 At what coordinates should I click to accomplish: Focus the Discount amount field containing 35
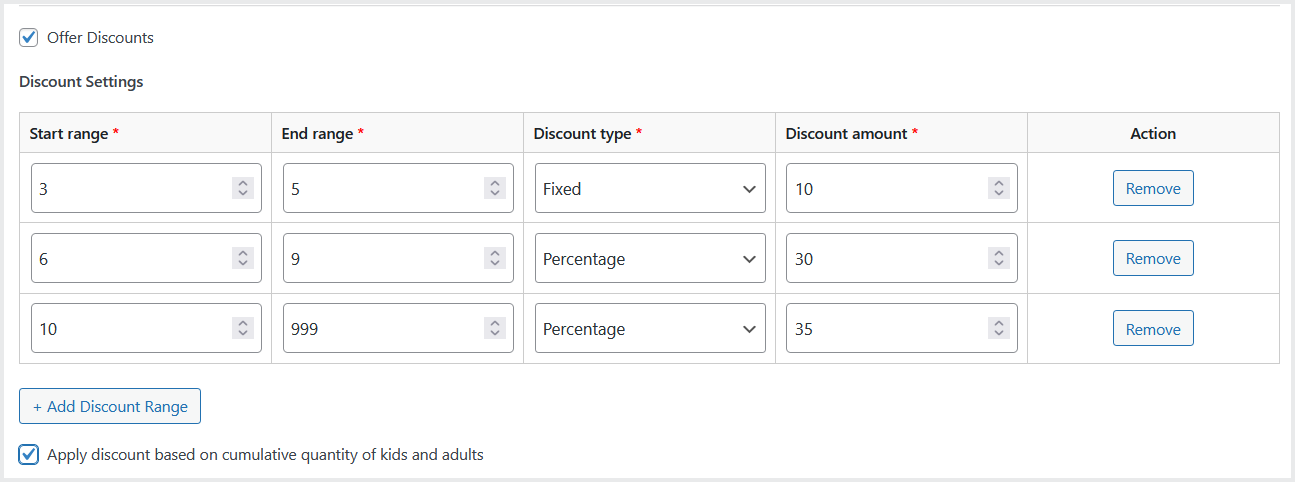tap(885, 329)
